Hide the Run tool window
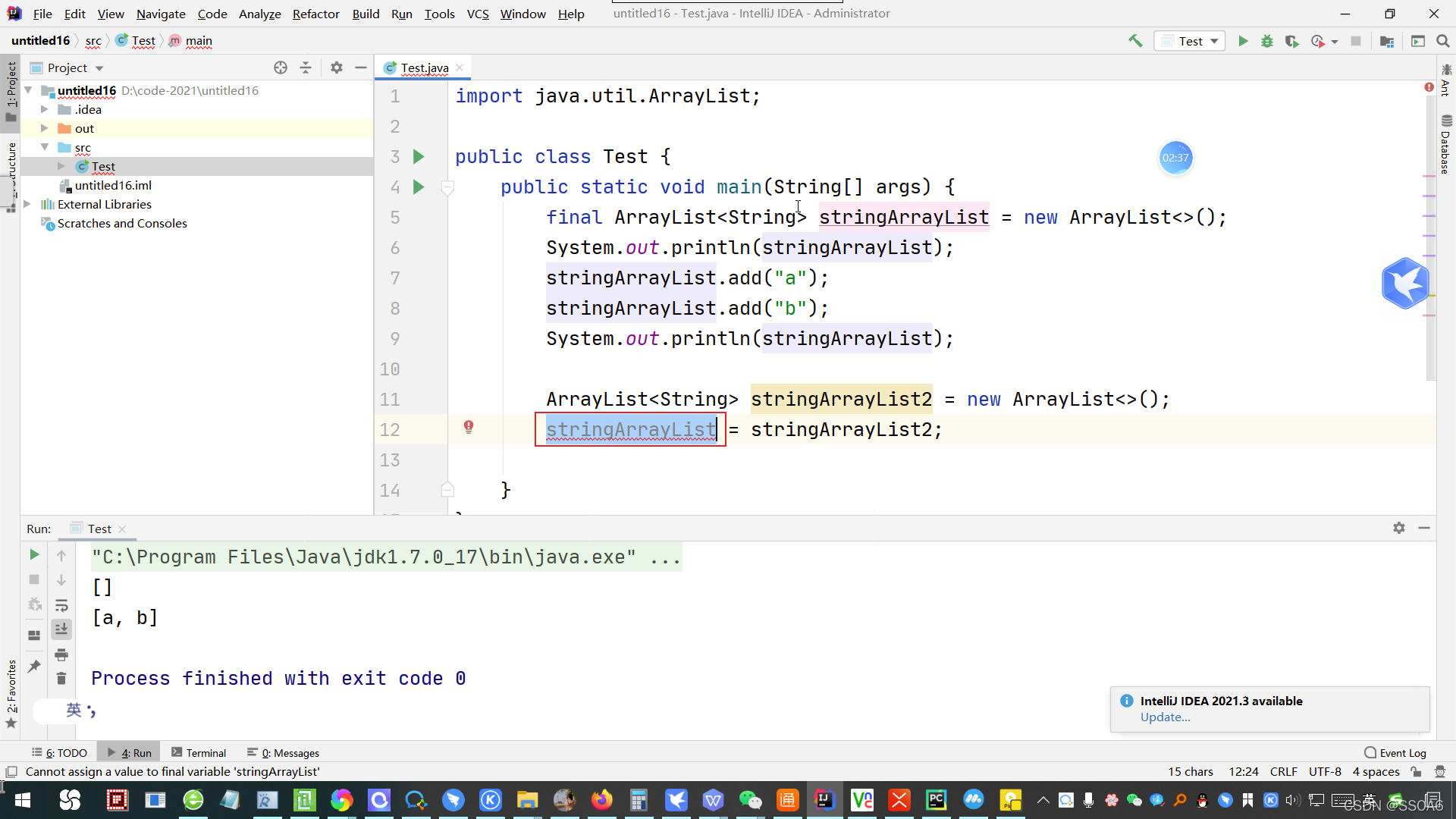The image size is (1456, 819). (x=1424, y=528)
